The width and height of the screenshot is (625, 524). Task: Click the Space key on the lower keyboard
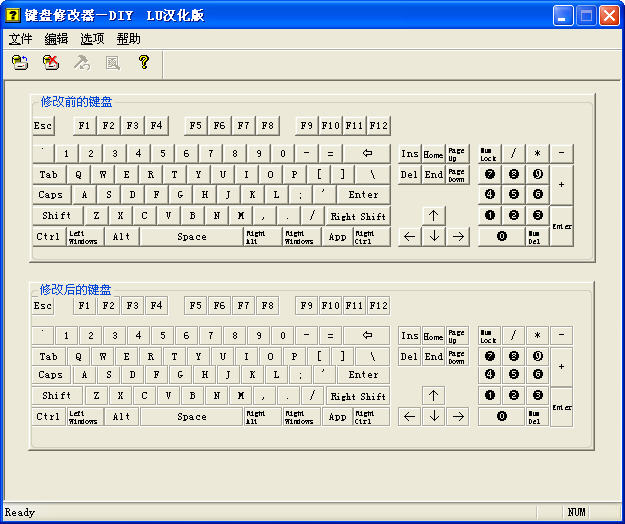pyautogui.click(x=191, y=417)
